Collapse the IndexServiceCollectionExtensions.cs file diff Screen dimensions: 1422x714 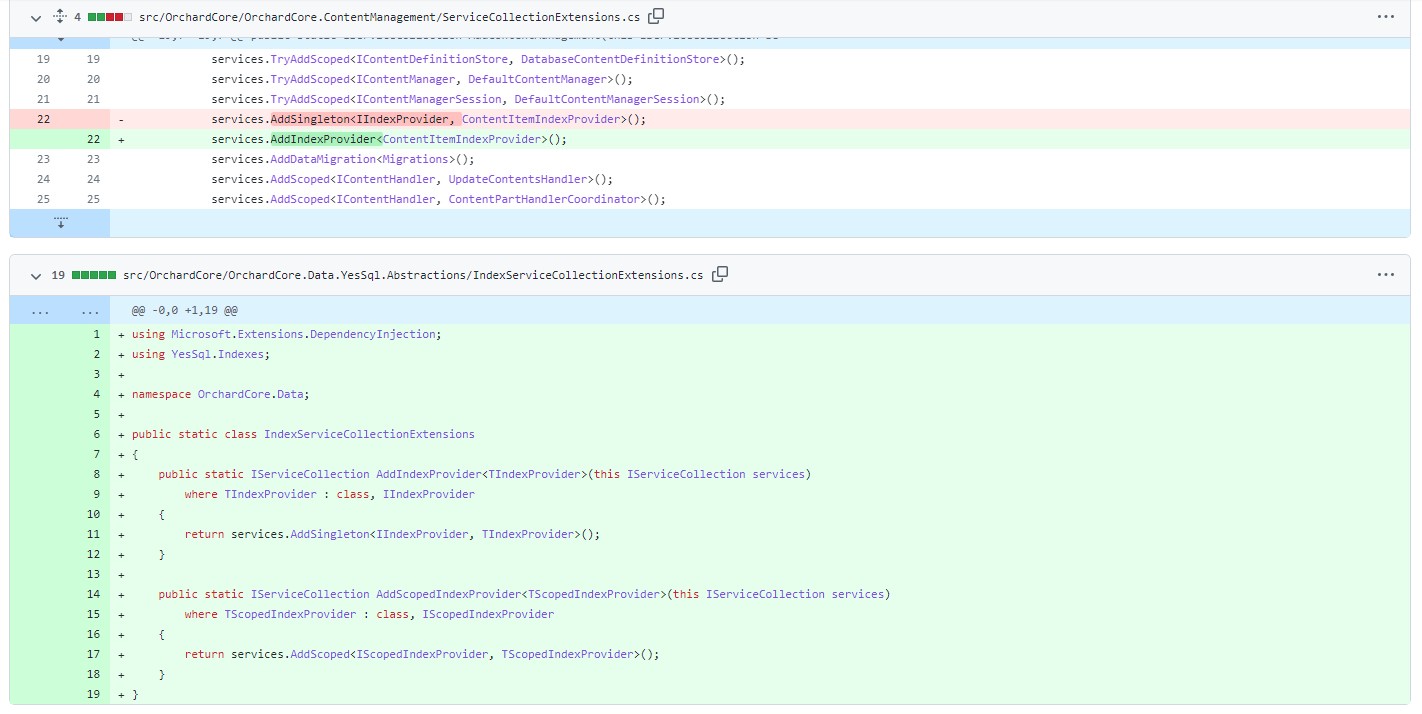point(36,275)
